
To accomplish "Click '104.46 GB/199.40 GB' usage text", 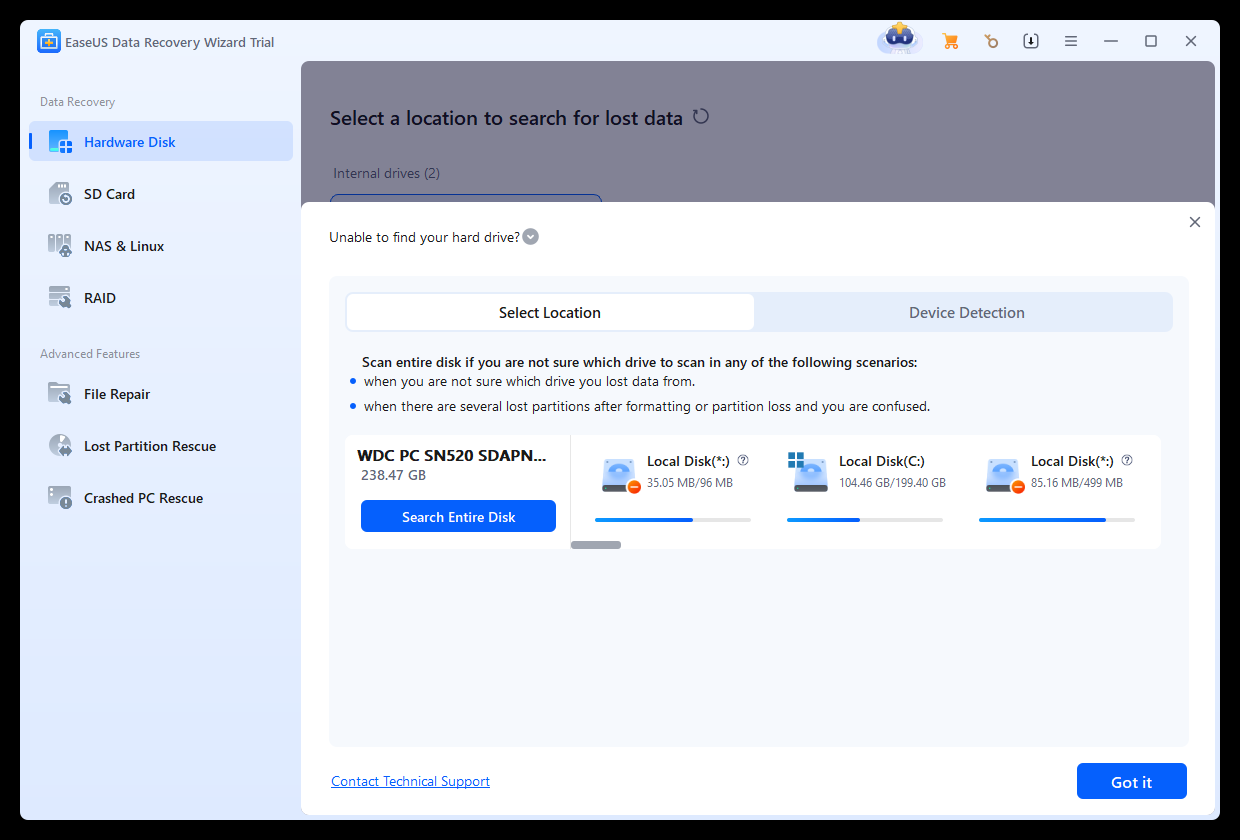I will (x=892, y=483).
